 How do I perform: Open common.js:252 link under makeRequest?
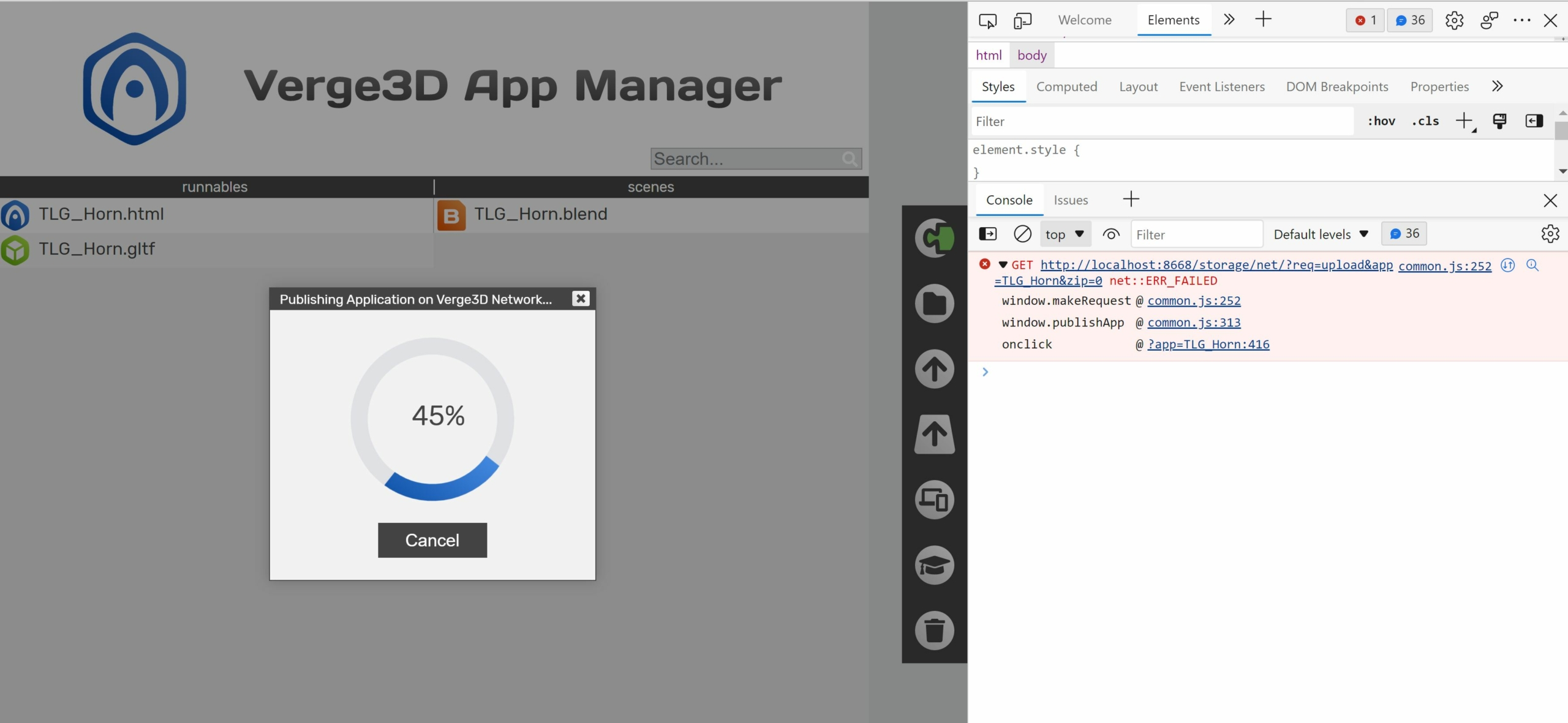click(1194, 301)
